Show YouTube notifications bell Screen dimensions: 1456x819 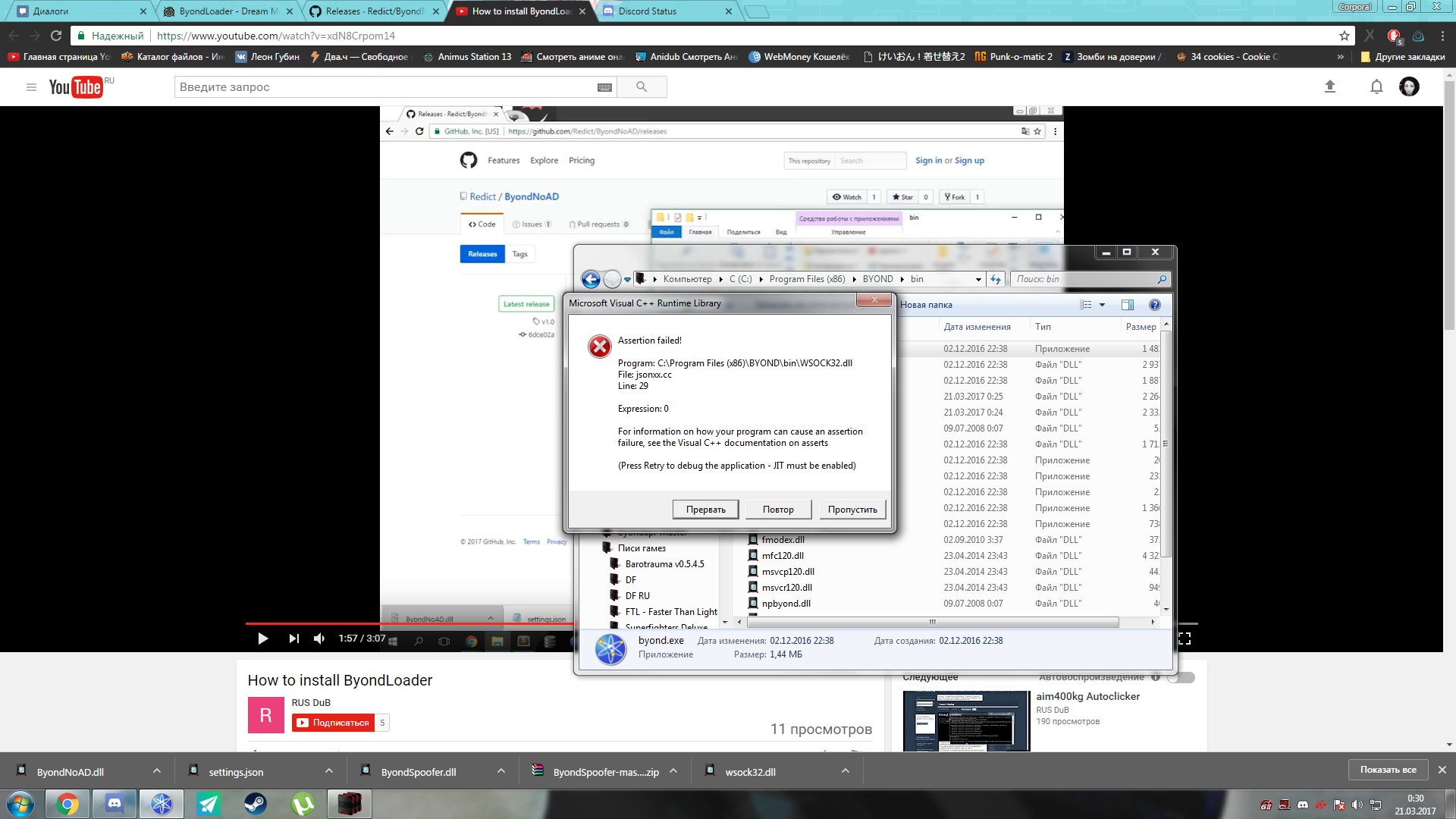click(x=1376, y=87)
